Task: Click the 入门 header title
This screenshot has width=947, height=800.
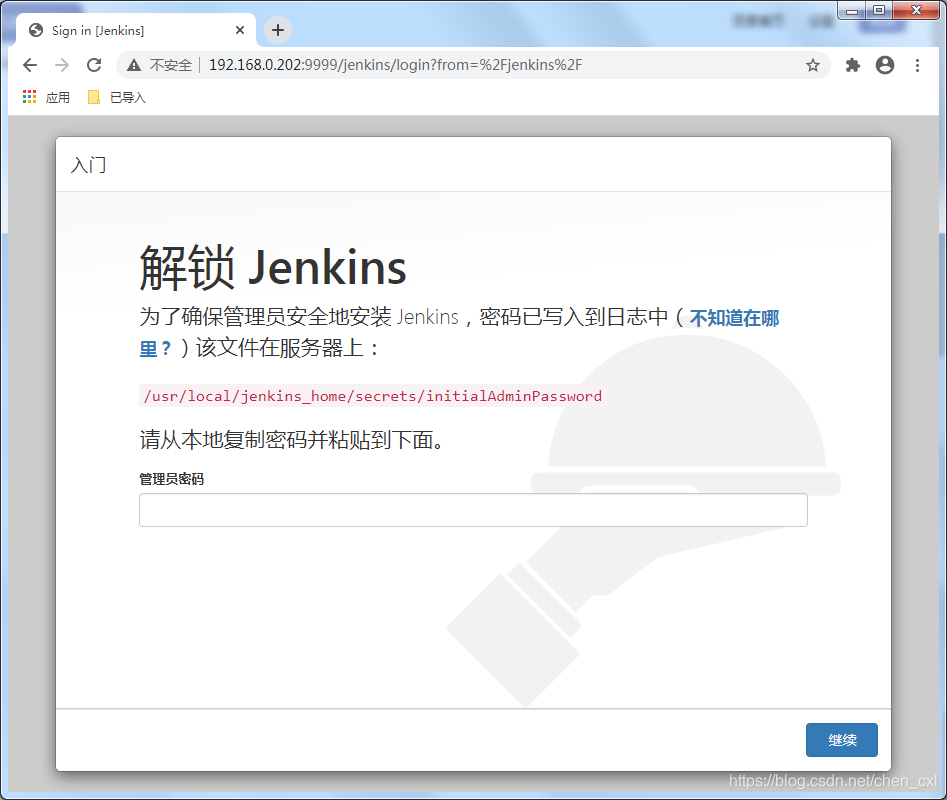Action: point(88,165)
